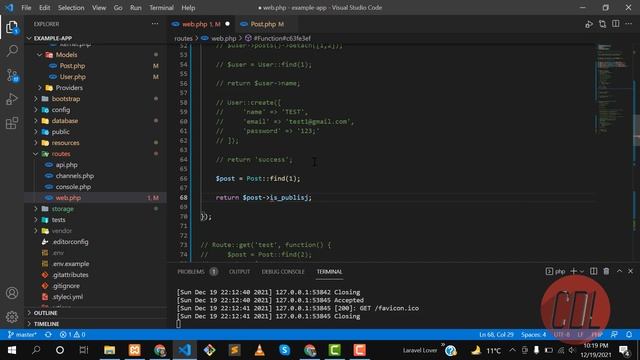
Task: Open channels.php in the explorer
Action: (x=74, y=176)
